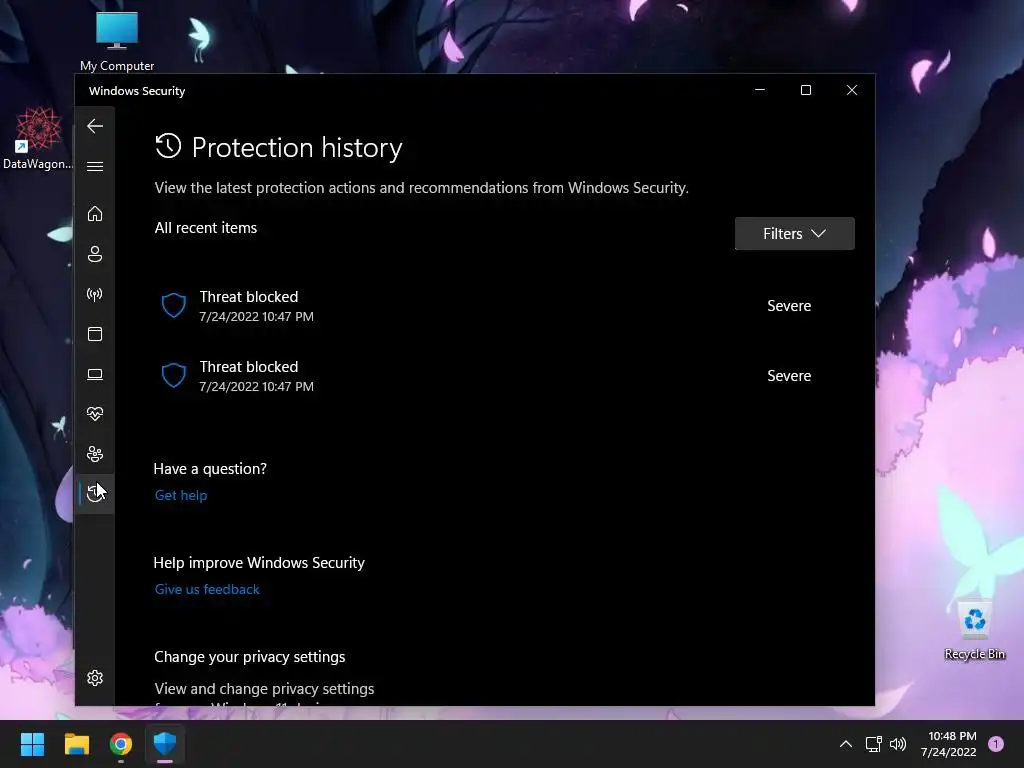
Task: Expand the Filters dropdown
Action: [x=794, y=234]
